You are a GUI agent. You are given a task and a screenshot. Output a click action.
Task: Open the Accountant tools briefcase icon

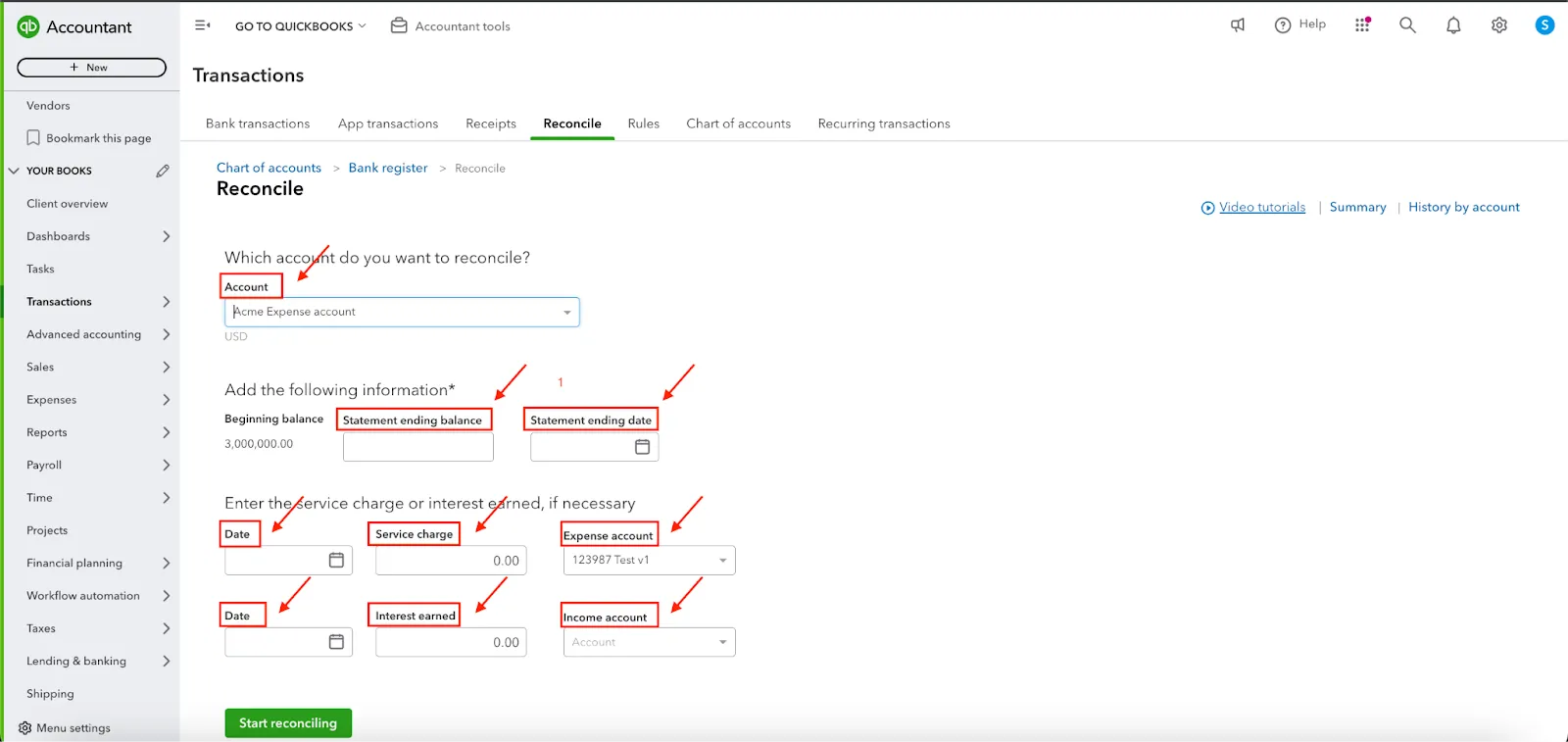[x=399, y=25]
